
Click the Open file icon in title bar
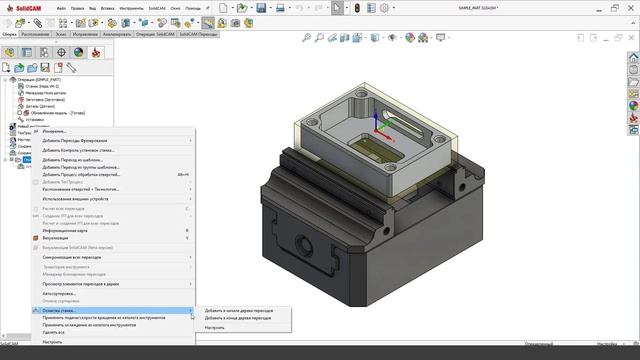click(x=242, y=8)
